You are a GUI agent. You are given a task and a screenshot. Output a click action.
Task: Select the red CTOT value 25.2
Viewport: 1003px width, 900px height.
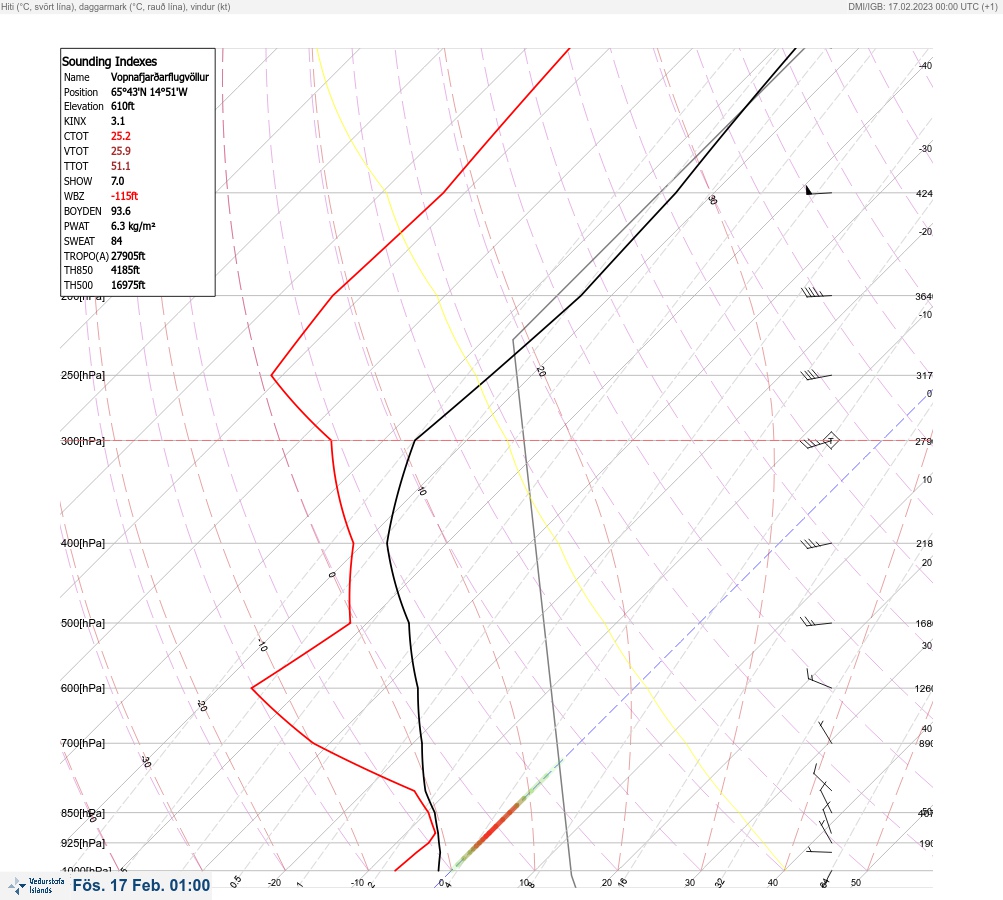[120, 136]
